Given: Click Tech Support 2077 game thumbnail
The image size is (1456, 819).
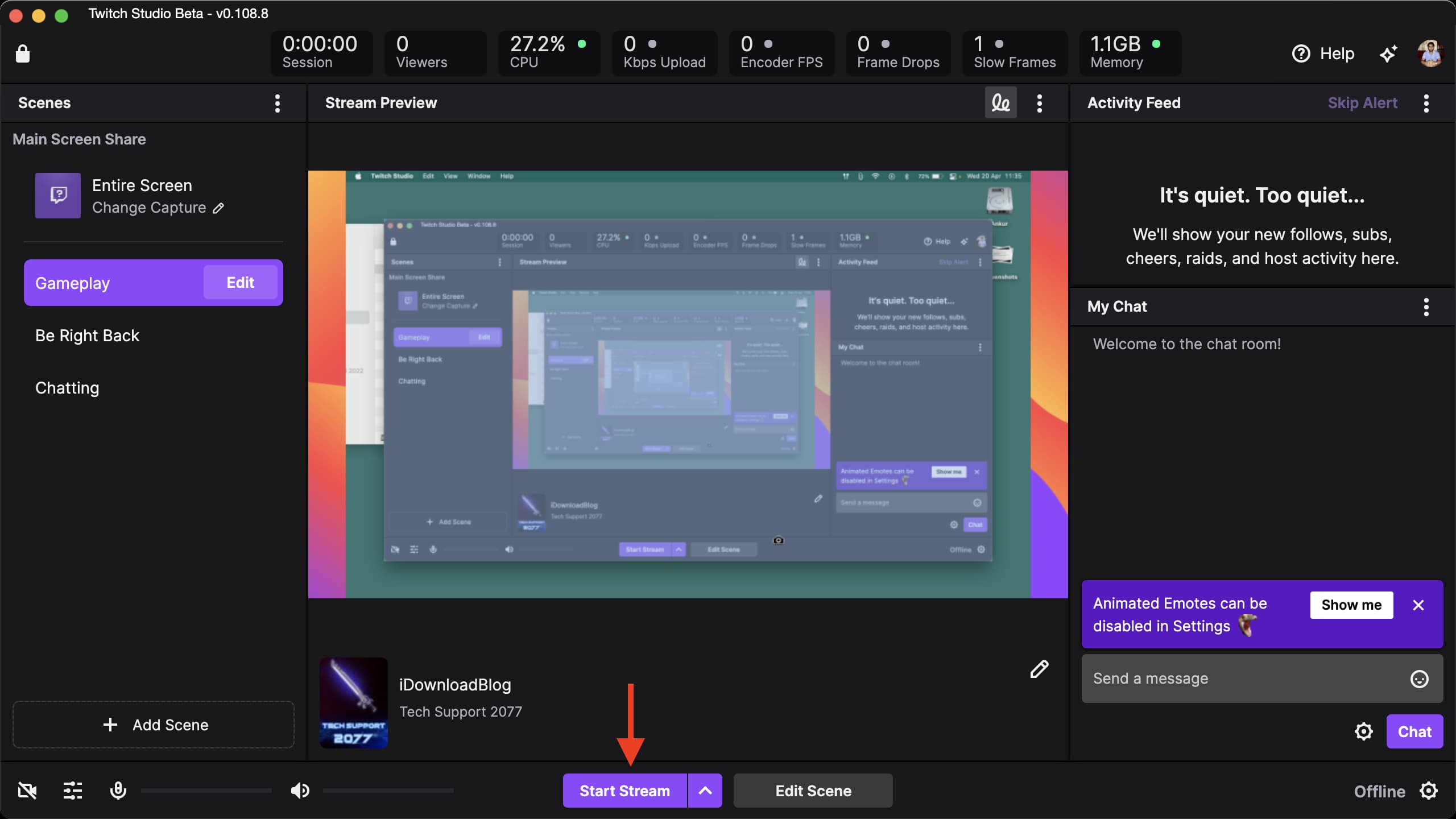Looking at the screenshot, I should (354, 703).
